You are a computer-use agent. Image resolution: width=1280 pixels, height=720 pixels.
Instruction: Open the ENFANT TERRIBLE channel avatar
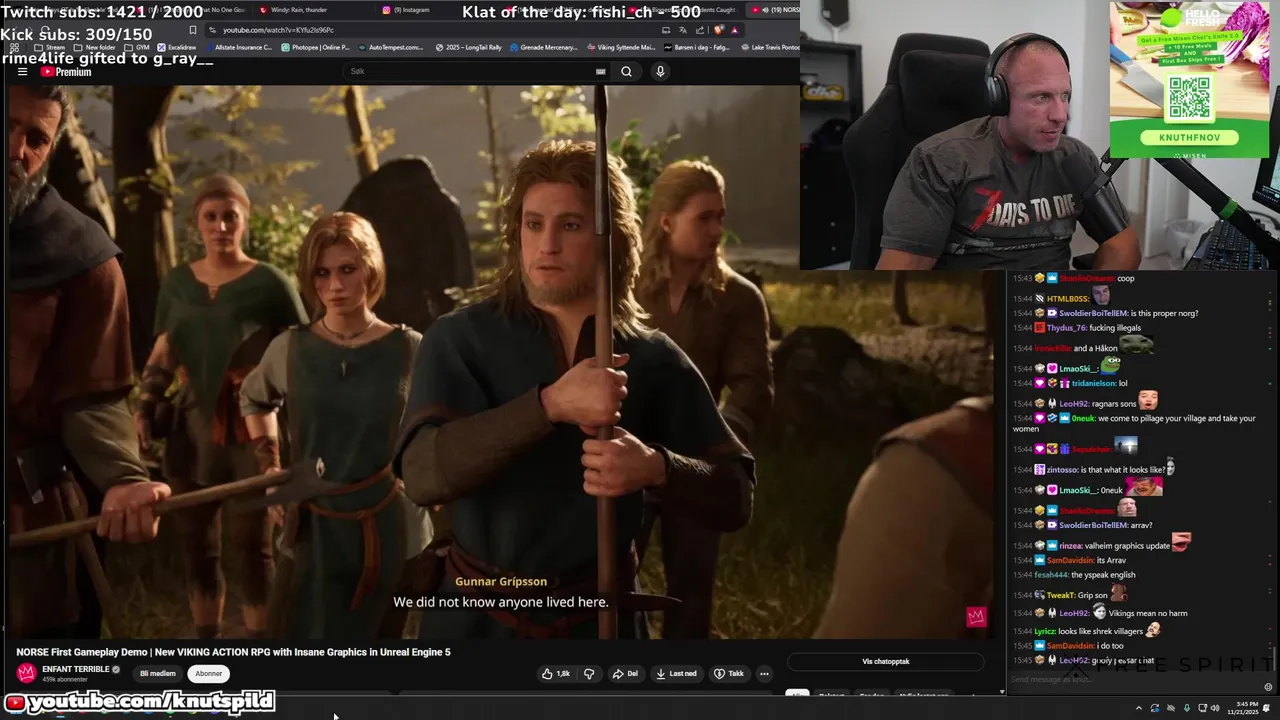click(x=26, y=673)
